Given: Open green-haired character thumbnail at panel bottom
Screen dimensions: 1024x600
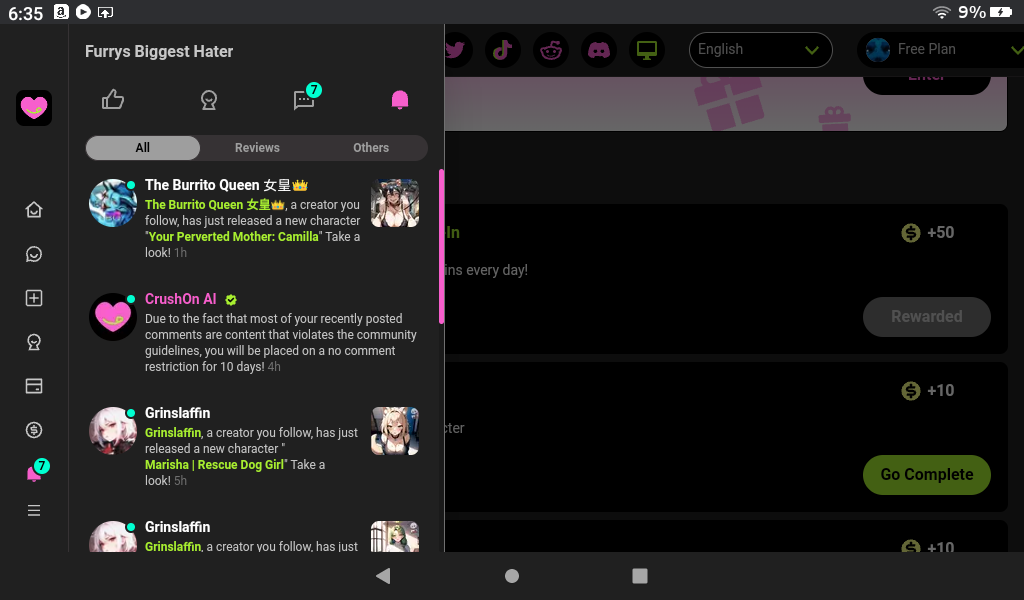Looking at the screenshot, I should coord(395,537).
